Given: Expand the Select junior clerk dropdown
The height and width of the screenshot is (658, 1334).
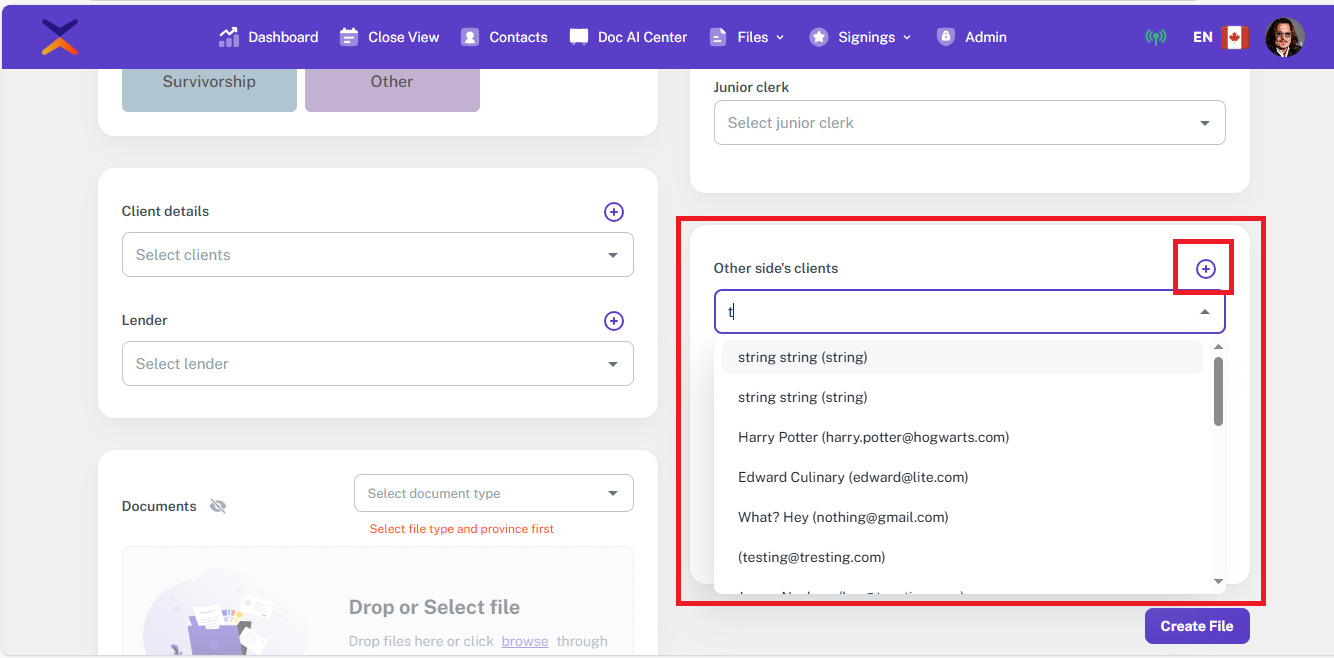Looking at the screenshot, I should (969, 123).
